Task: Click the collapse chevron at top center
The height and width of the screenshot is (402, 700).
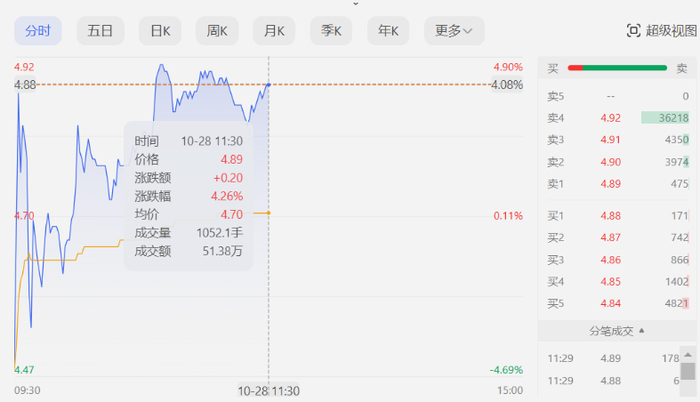Action: (354, 4)
